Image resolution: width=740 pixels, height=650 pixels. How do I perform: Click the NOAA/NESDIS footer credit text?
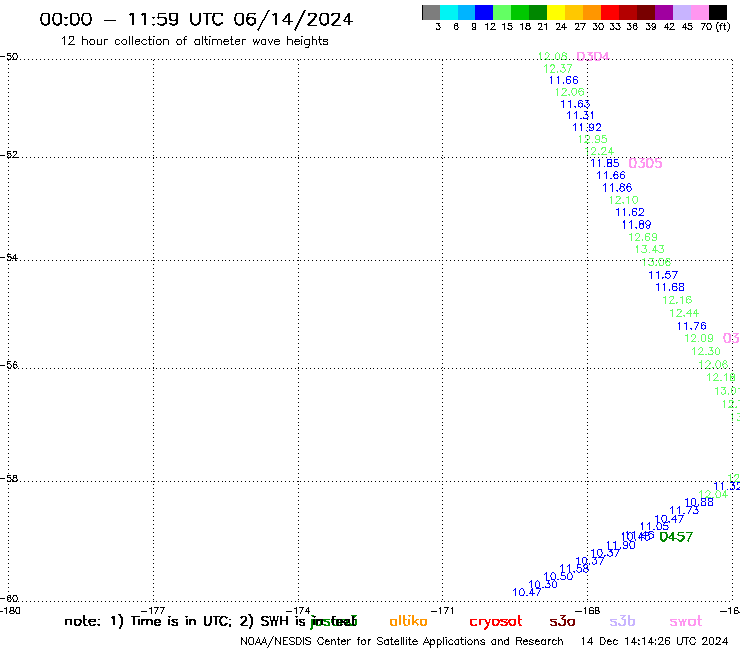click(402, 642)
